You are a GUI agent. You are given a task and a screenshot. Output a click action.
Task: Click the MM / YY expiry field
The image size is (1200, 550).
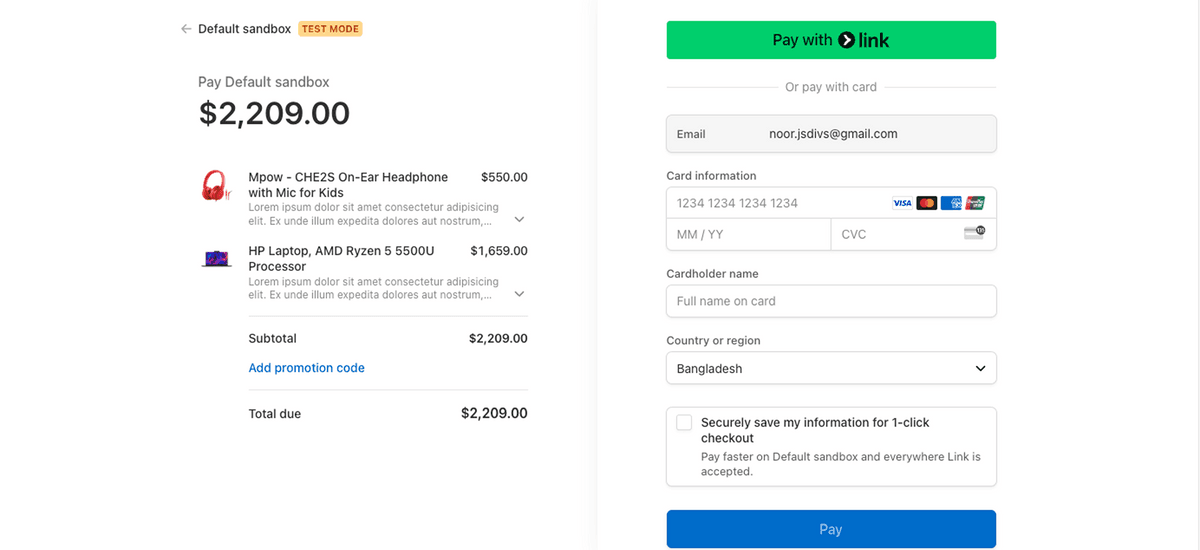pos(748,234)
